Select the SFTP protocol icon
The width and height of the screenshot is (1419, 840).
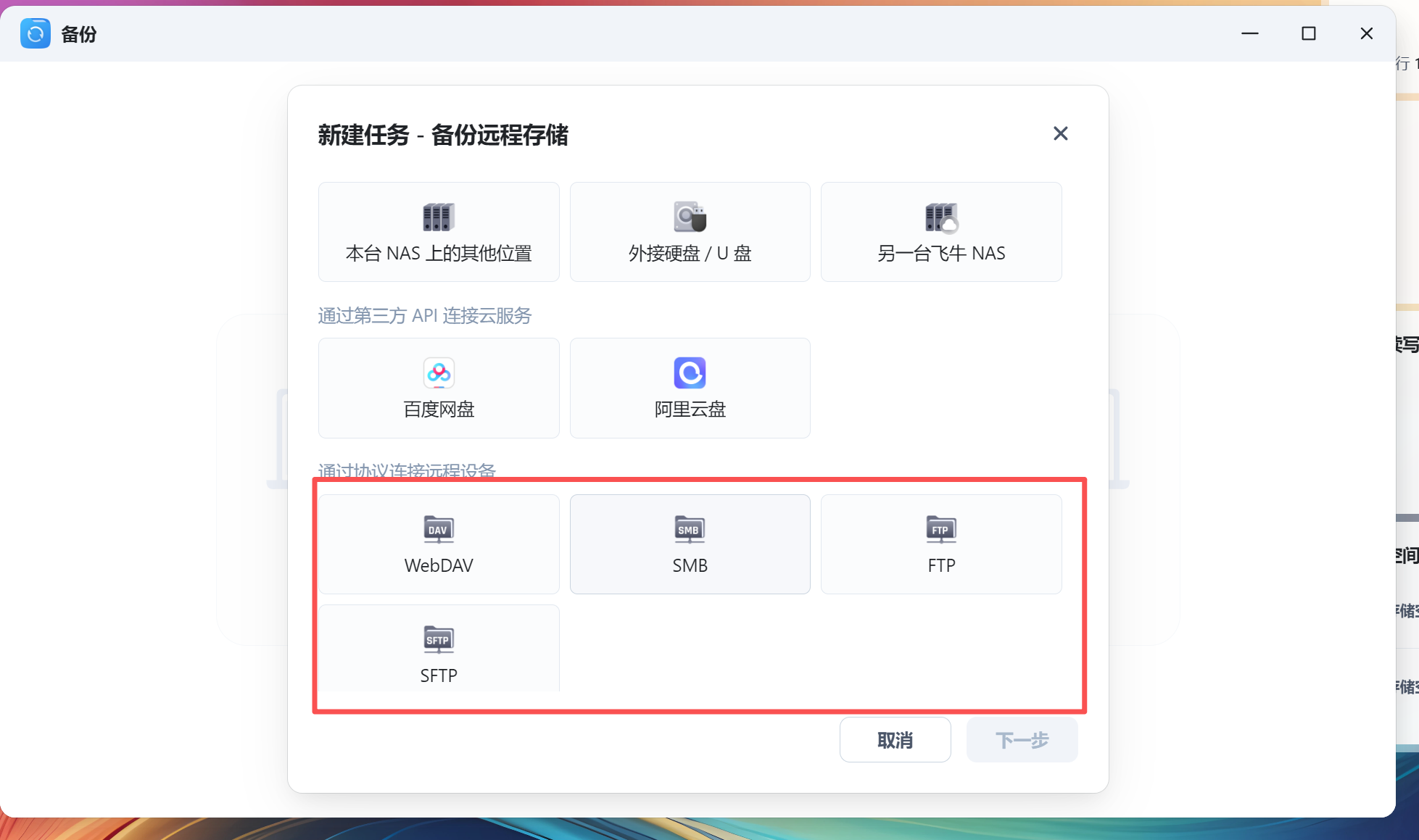tap(438, 639)
